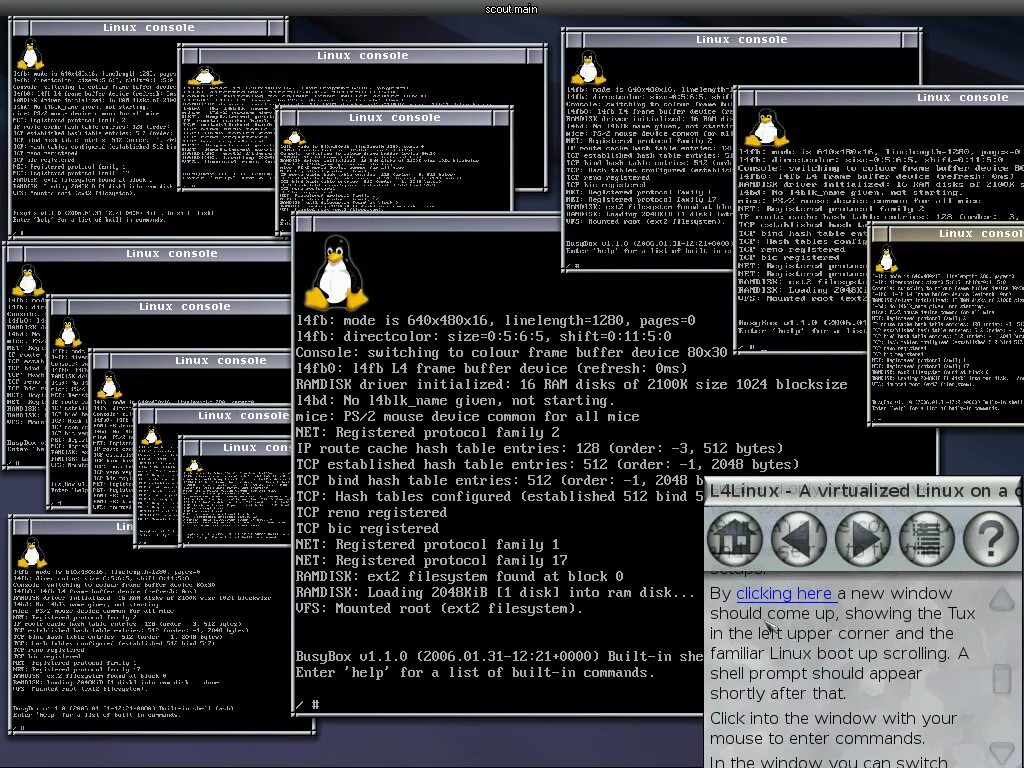Follow the "clicking here" link
Image resolution: width=1024 pixels, height=768 pixels.
[x=784, y=594]
